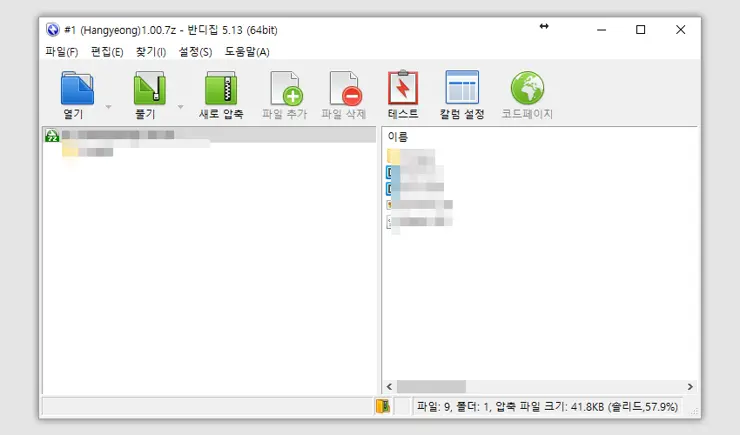
Task: Expand the 열기 dropdown arrow
Action: click(x=109, y=107)
